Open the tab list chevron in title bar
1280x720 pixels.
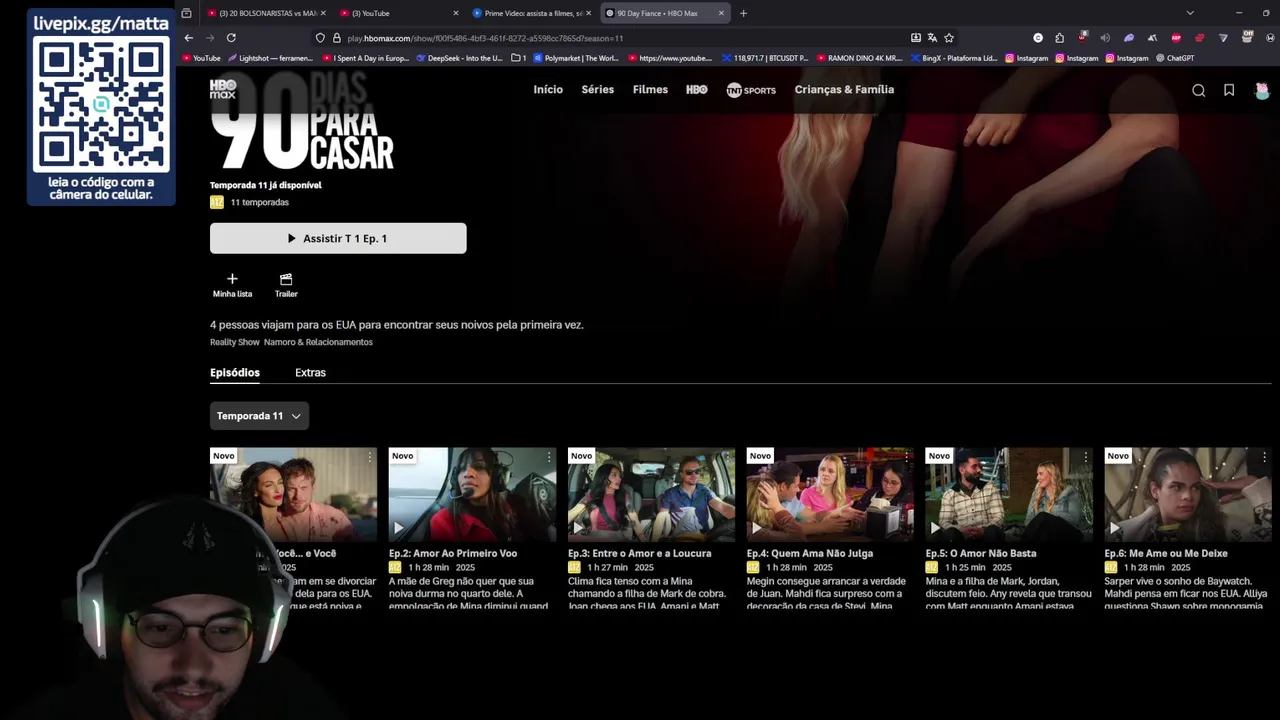pyautogui.click(x=1189, y=13)
